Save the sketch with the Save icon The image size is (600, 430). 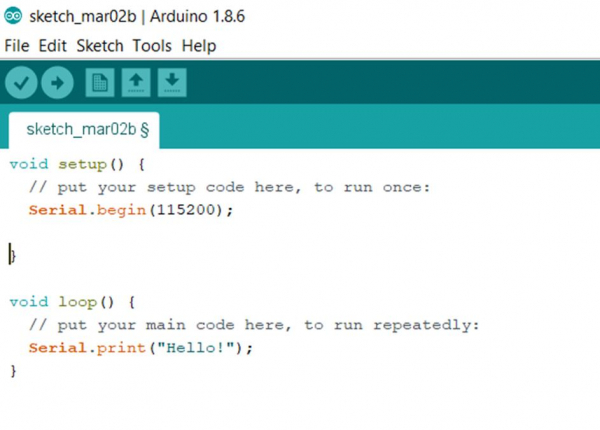click(172, 83)
